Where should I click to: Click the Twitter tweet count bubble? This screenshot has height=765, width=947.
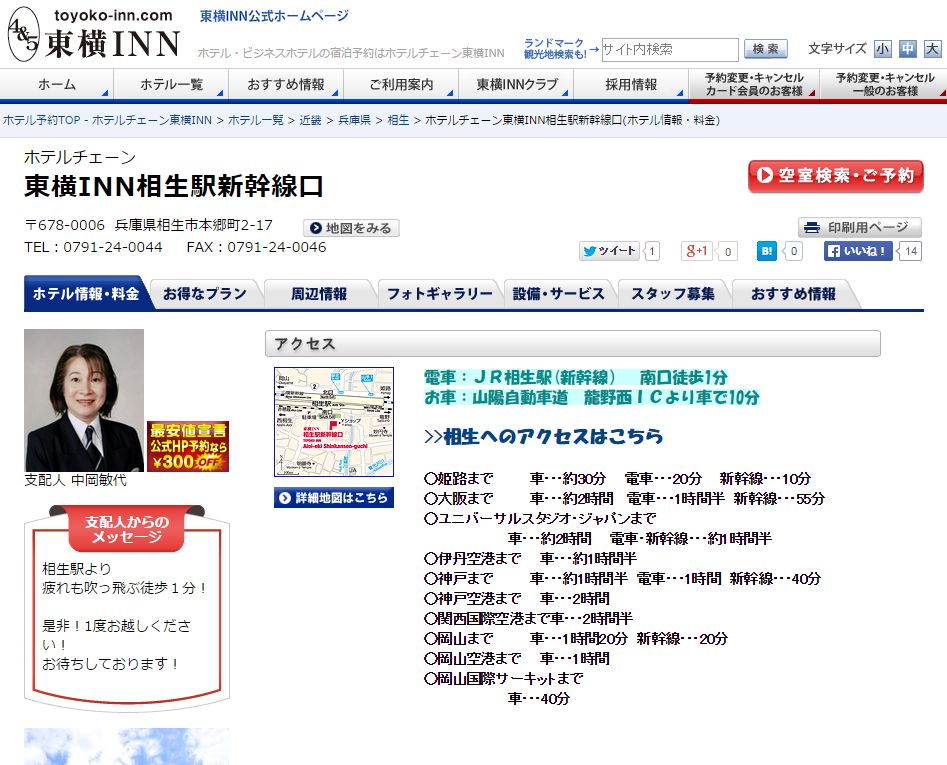point(652,251)
